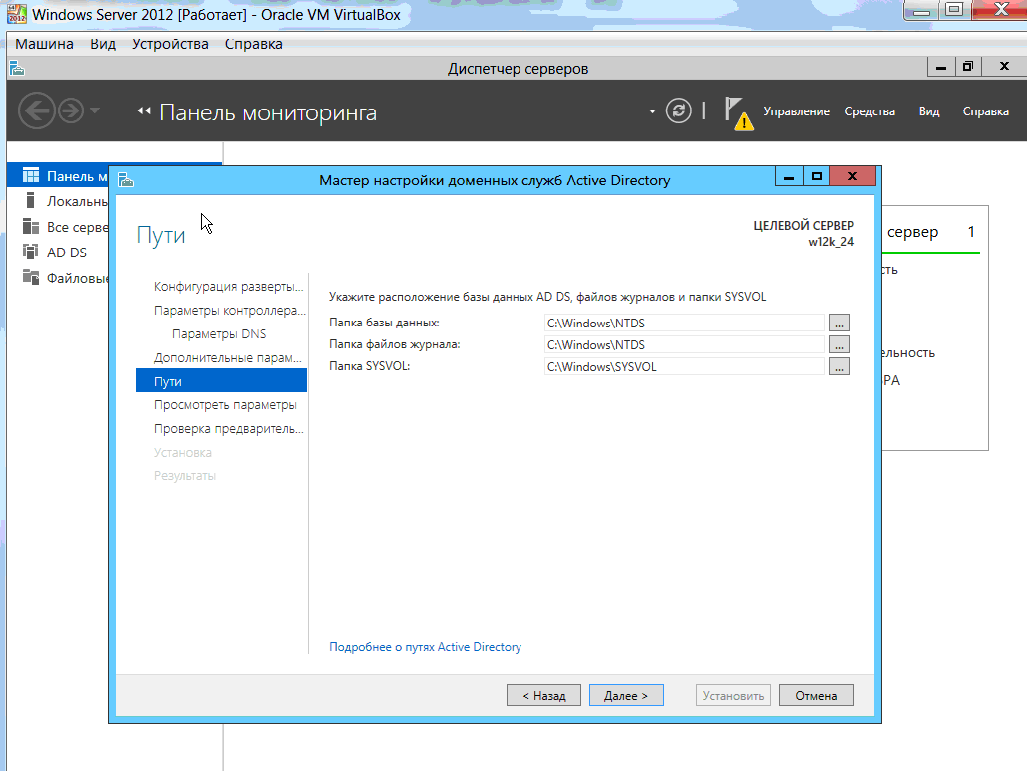This screenshot has height=771, width=1027.
Task: Browse for log files folder with ... button
Action: click(839, 345)
